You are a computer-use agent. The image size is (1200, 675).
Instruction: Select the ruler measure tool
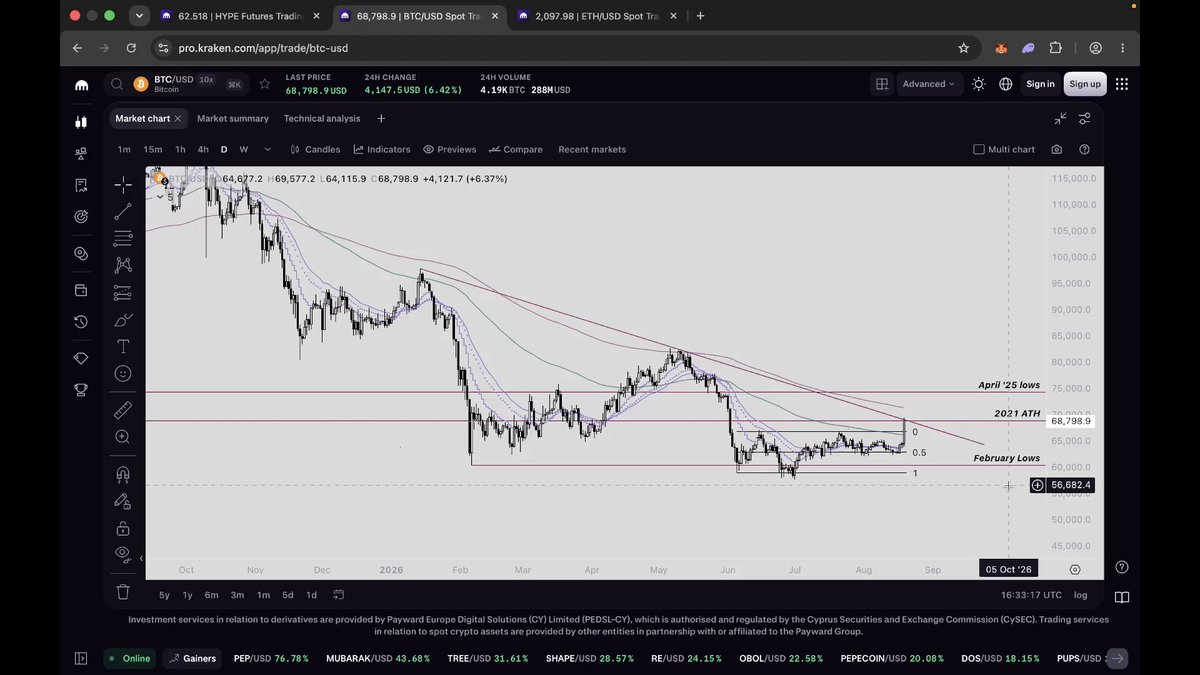click(x=123, y=410)
